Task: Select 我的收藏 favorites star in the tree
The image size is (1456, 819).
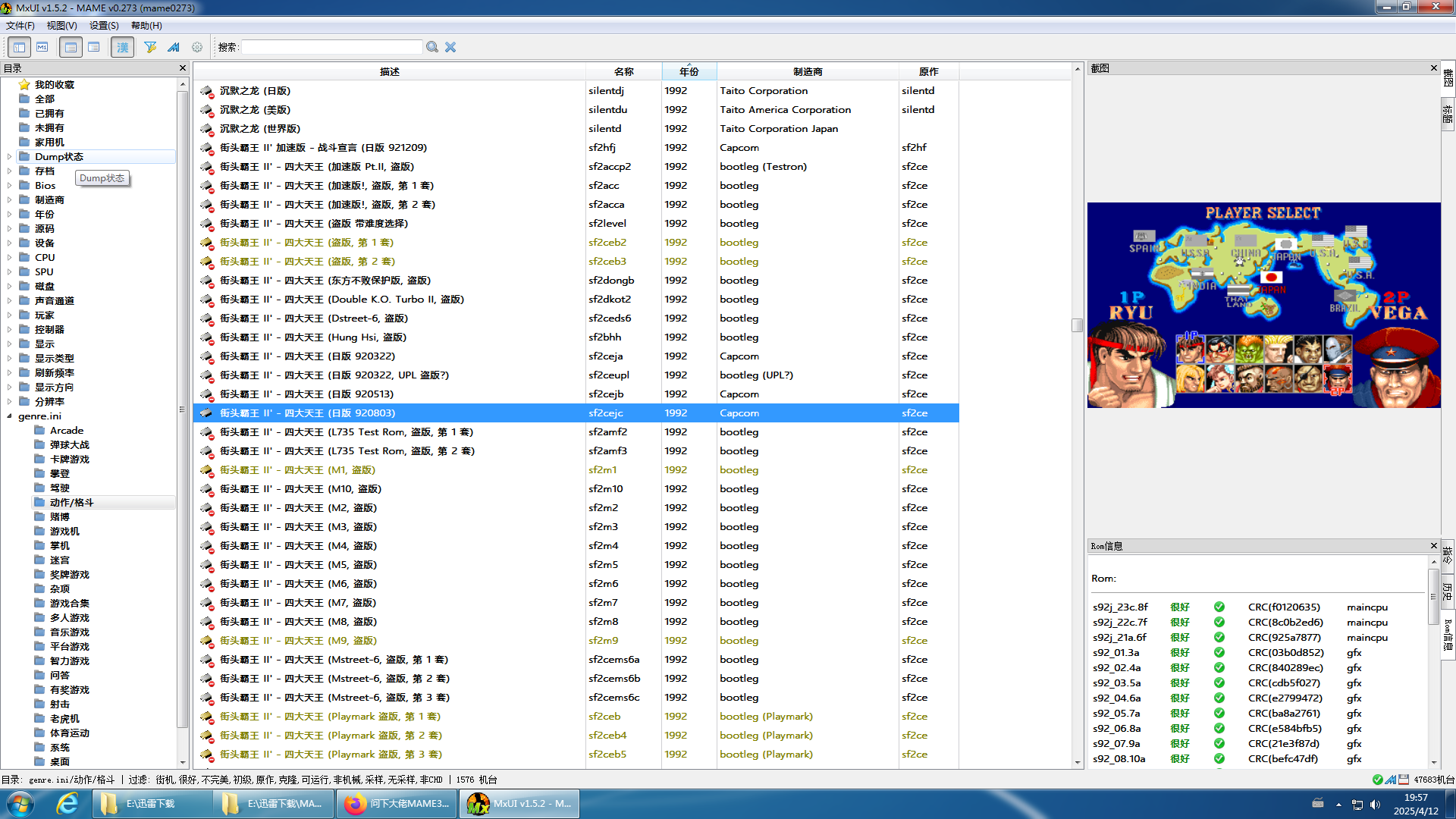Action: click(24, 84)
